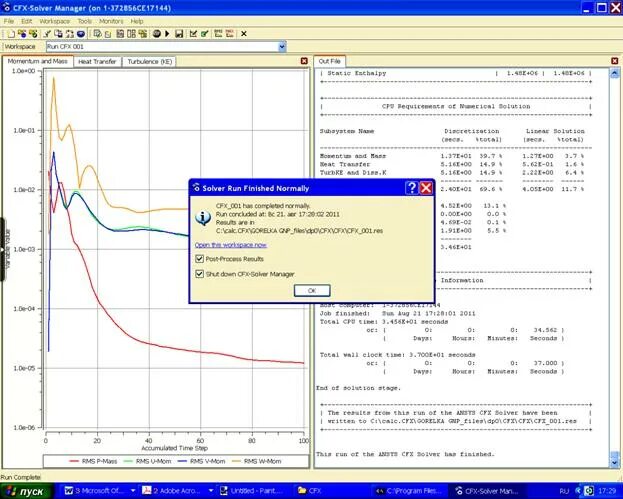Switch to Untitled - Paint in the taskbar
Image resolution: width=623 pixels, height=499 pixels.
(x=254, y=491)
